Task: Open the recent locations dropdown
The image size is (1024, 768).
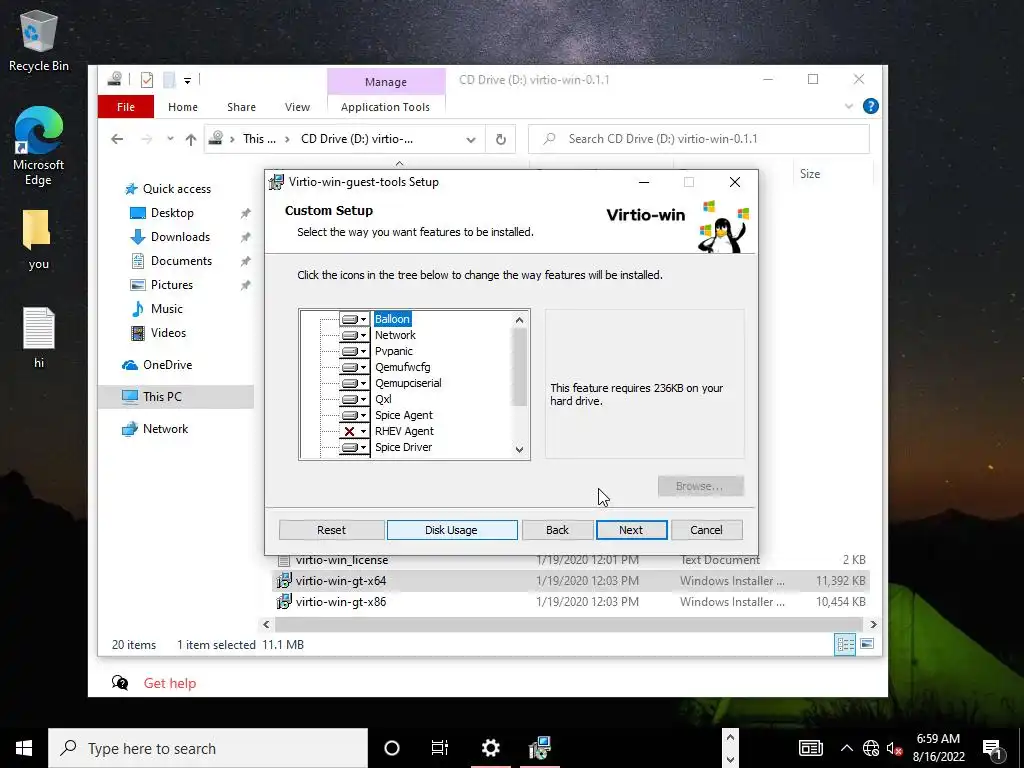Action: [170, 139]
